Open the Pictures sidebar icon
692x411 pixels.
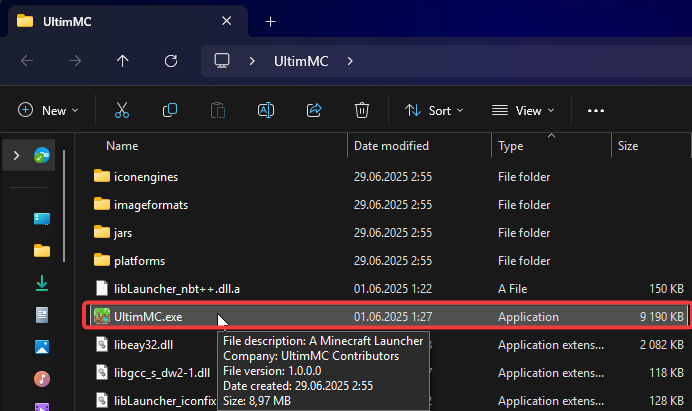pos(42,347)
